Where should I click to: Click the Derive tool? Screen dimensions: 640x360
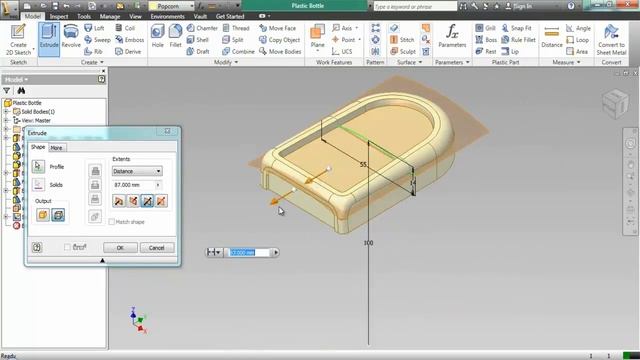click(x=128, y=51)
